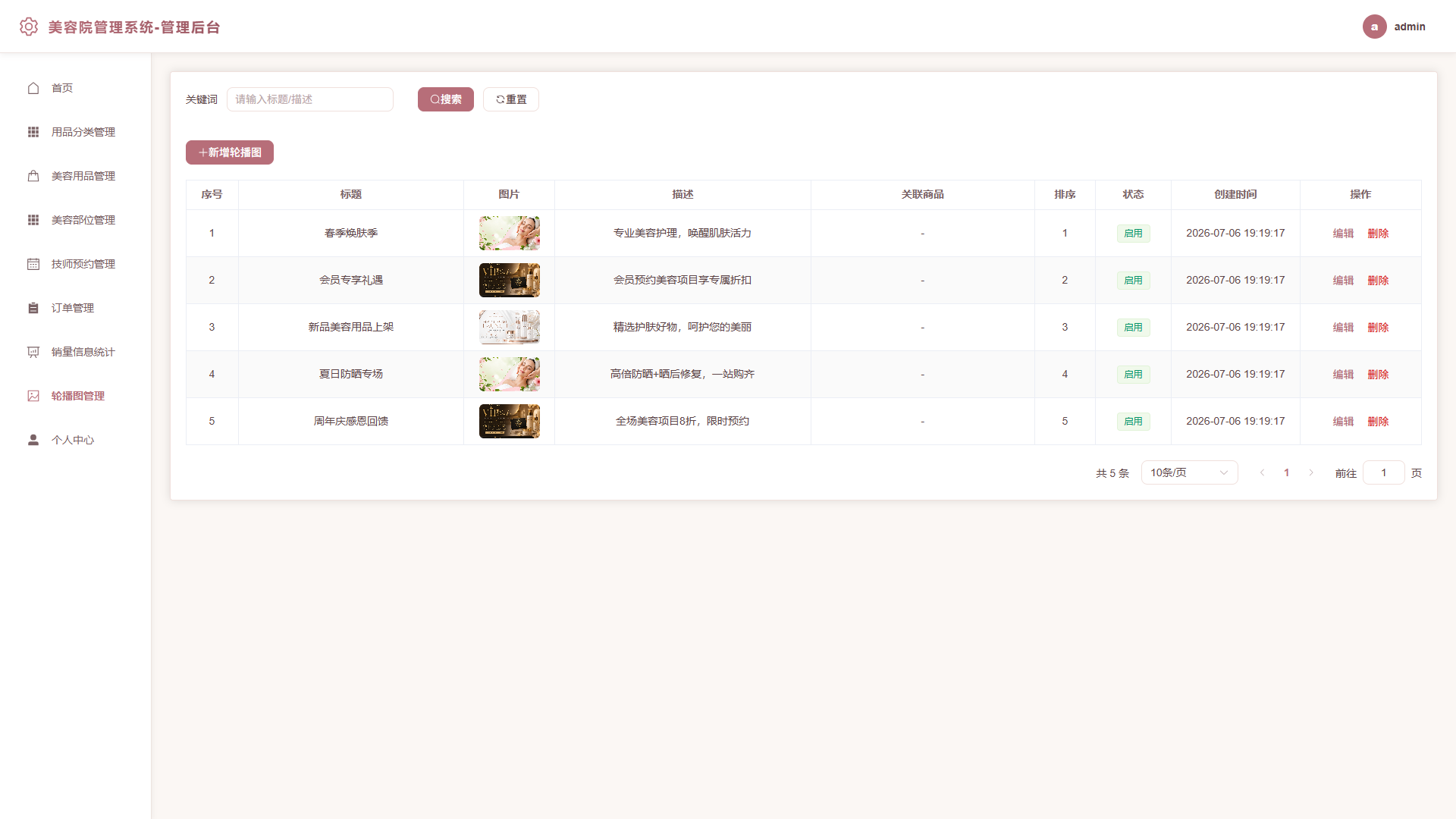
Task: Click the 新增轮播图 button
Action: click(230, 152)
